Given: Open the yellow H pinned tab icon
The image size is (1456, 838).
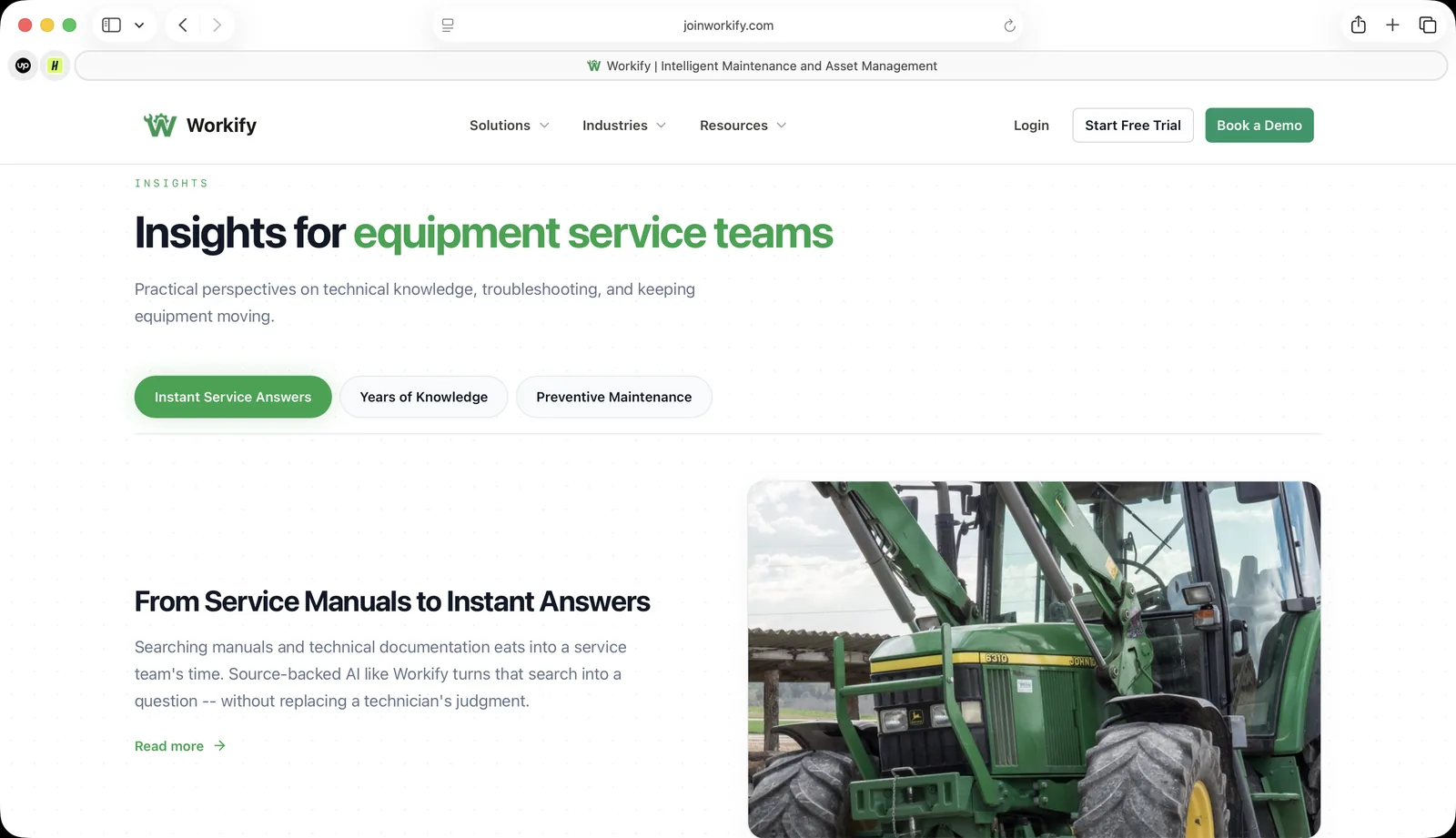Looking at the screenshot, I should coord(55,66).
